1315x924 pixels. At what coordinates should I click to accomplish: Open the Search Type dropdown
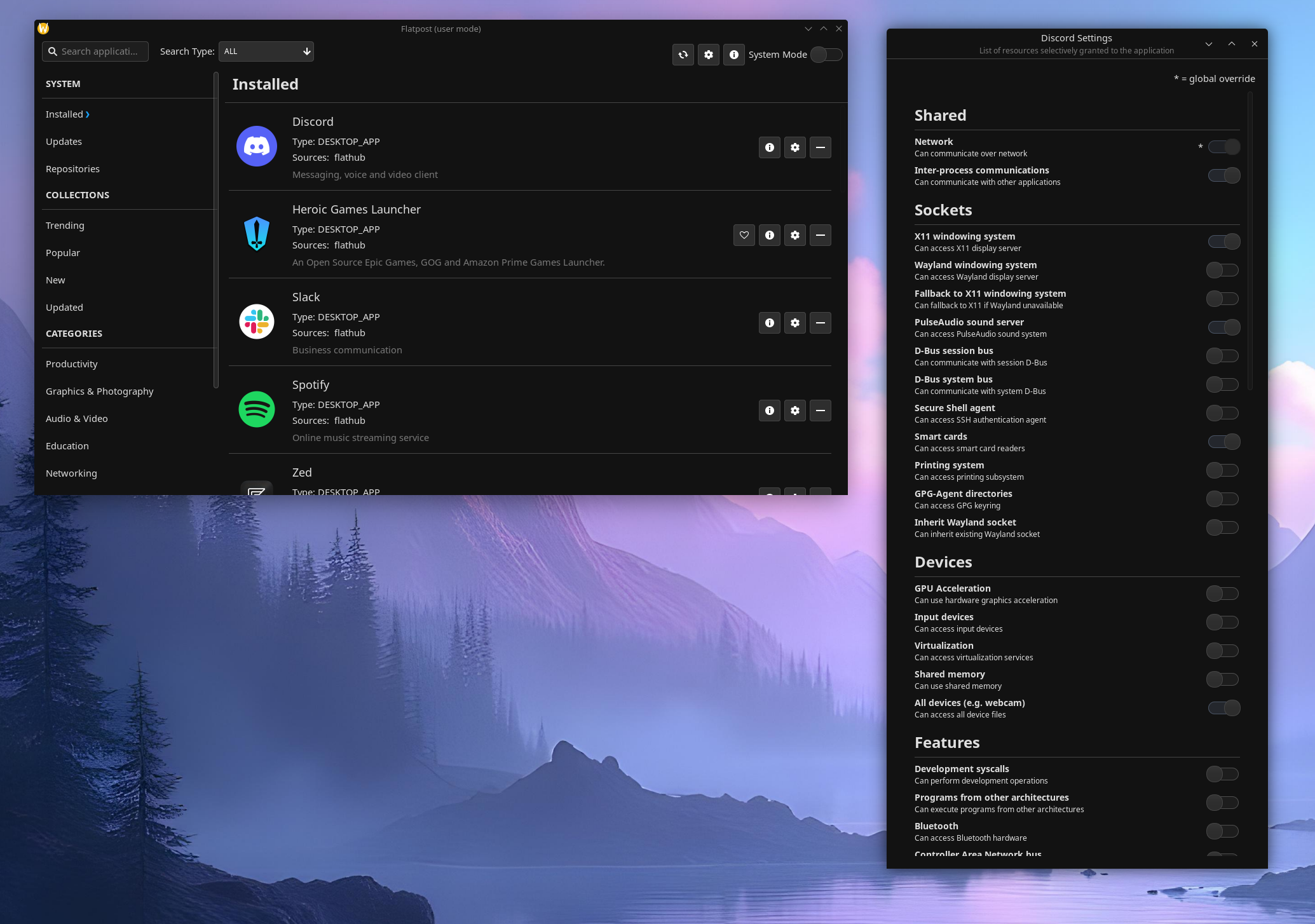pos(266,51)
